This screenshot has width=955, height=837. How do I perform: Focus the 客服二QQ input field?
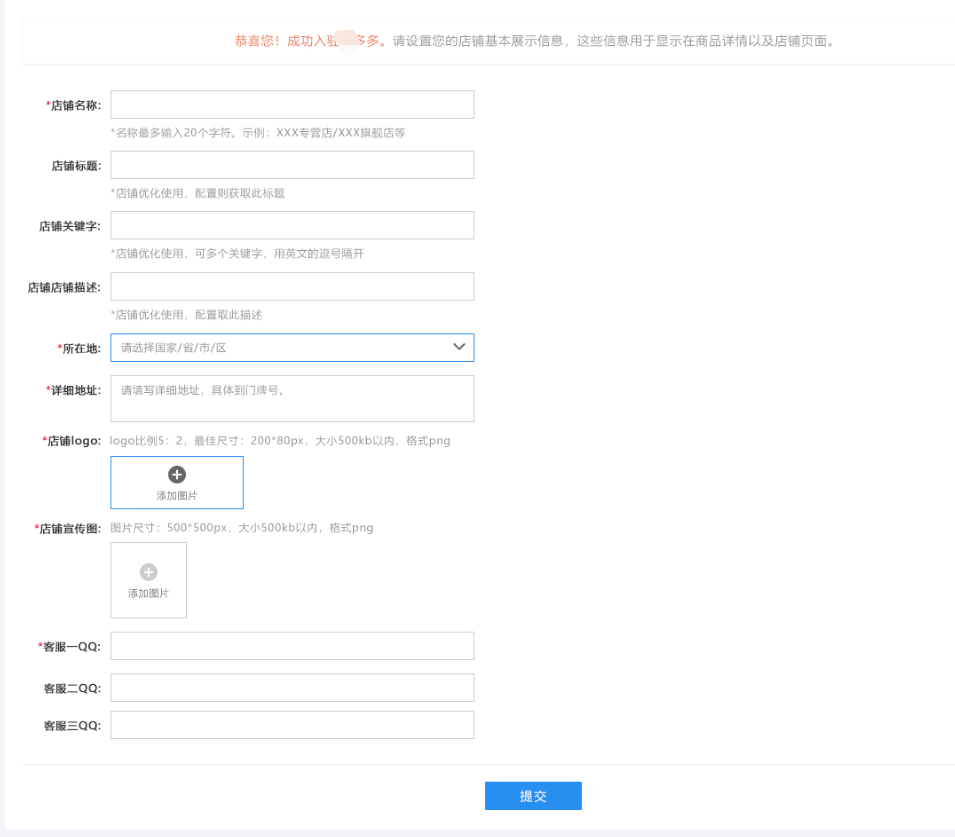(292, 688)
